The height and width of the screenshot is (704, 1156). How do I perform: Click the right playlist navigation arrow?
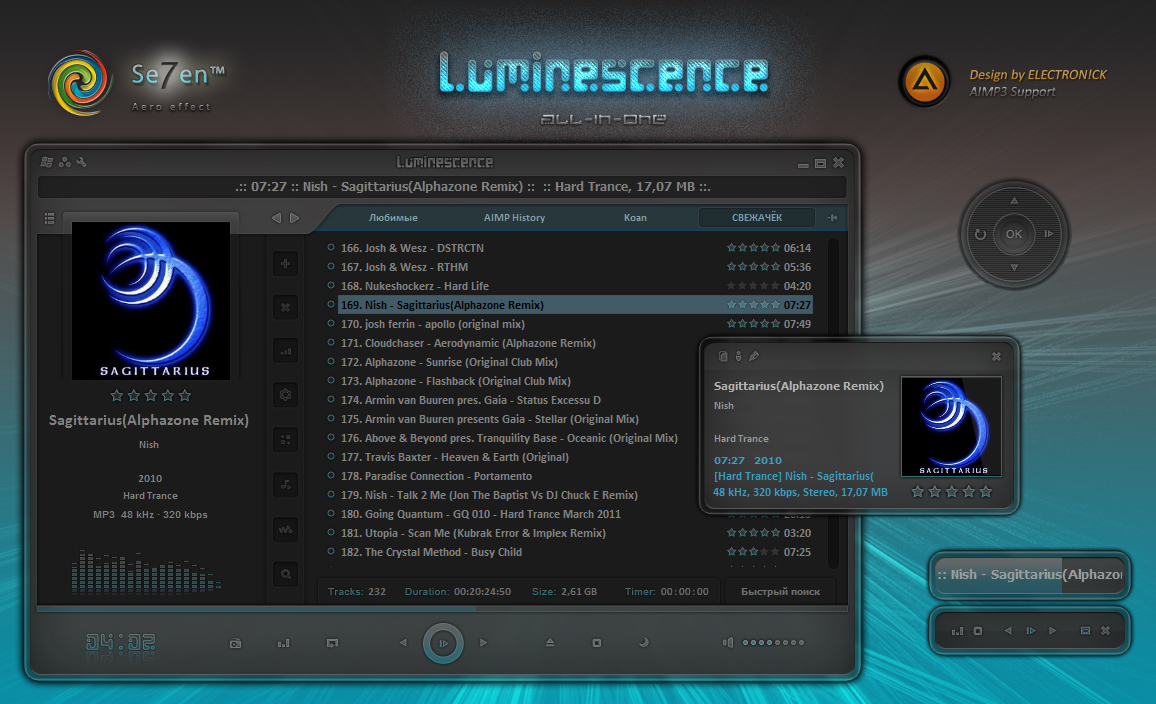[x=295, y=217]
